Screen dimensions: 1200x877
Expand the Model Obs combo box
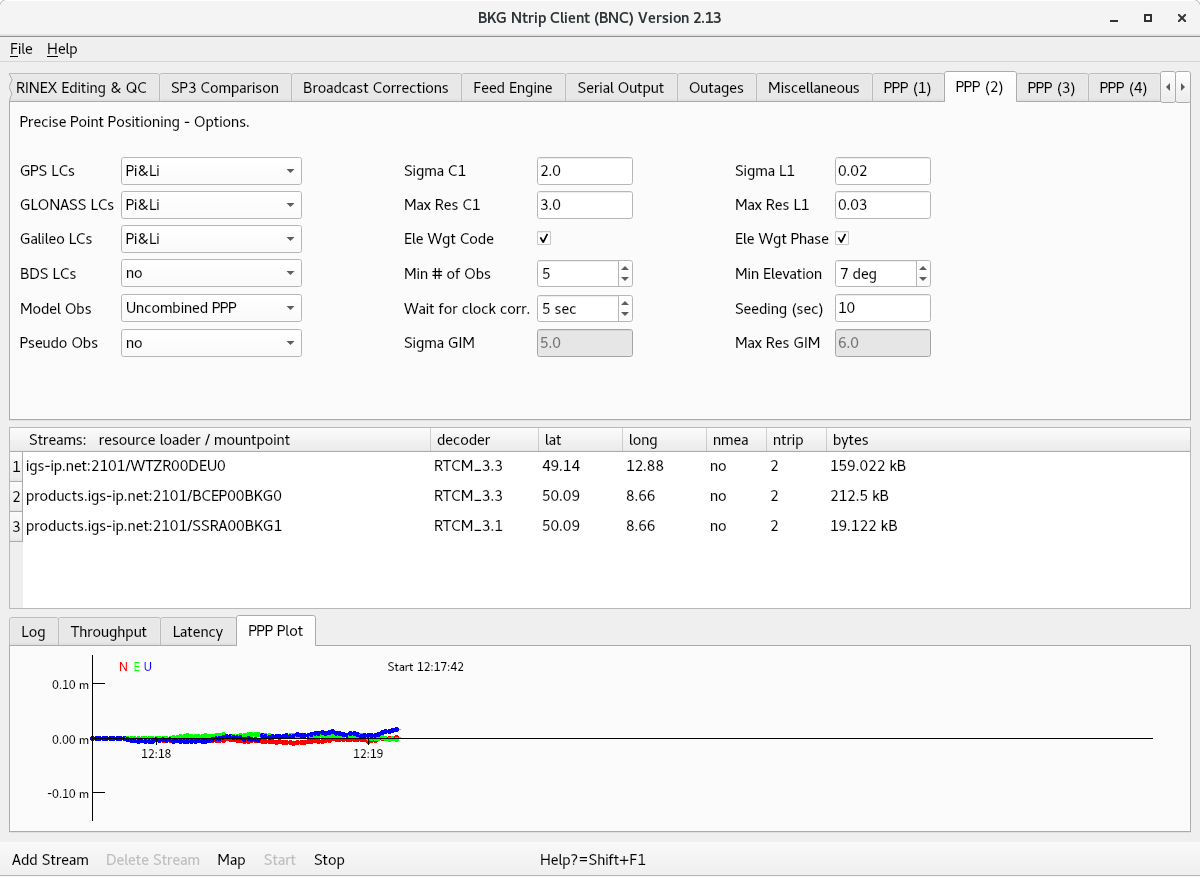(211, 308)
